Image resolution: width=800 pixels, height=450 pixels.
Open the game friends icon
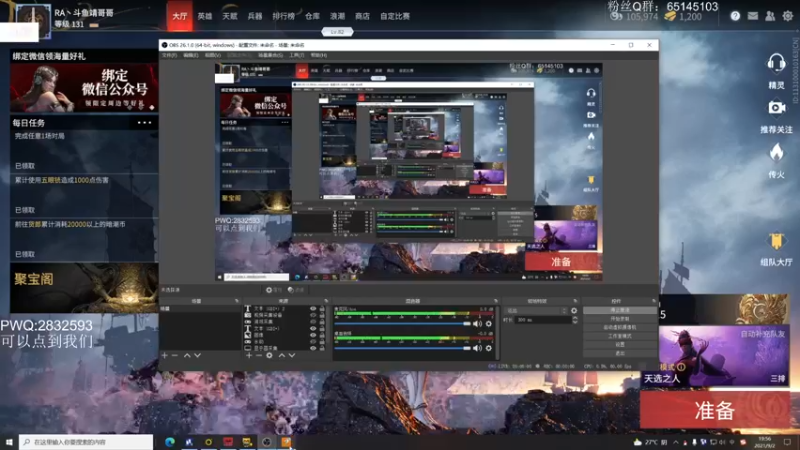click(x=770, y=16)
